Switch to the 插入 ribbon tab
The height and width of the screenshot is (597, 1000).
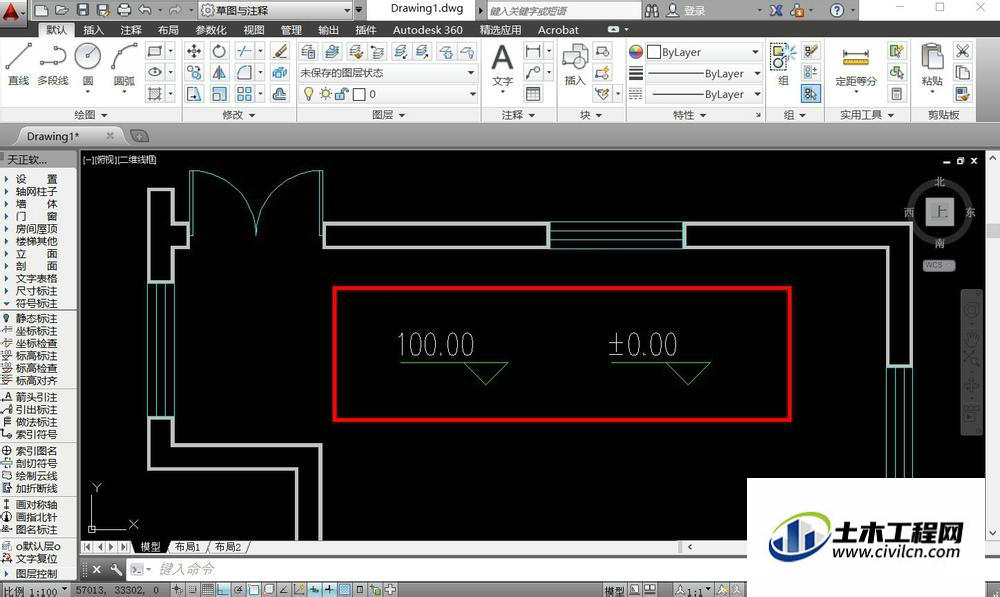93,30
